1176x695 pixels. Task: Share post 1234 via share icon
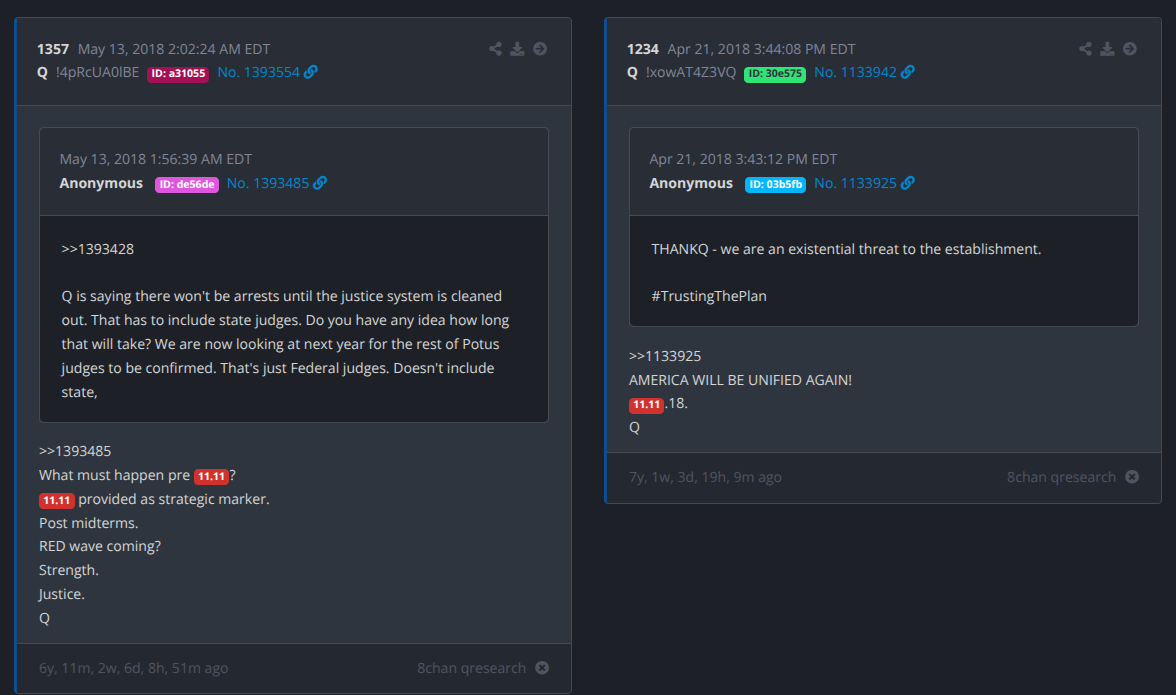(1085, 49)
